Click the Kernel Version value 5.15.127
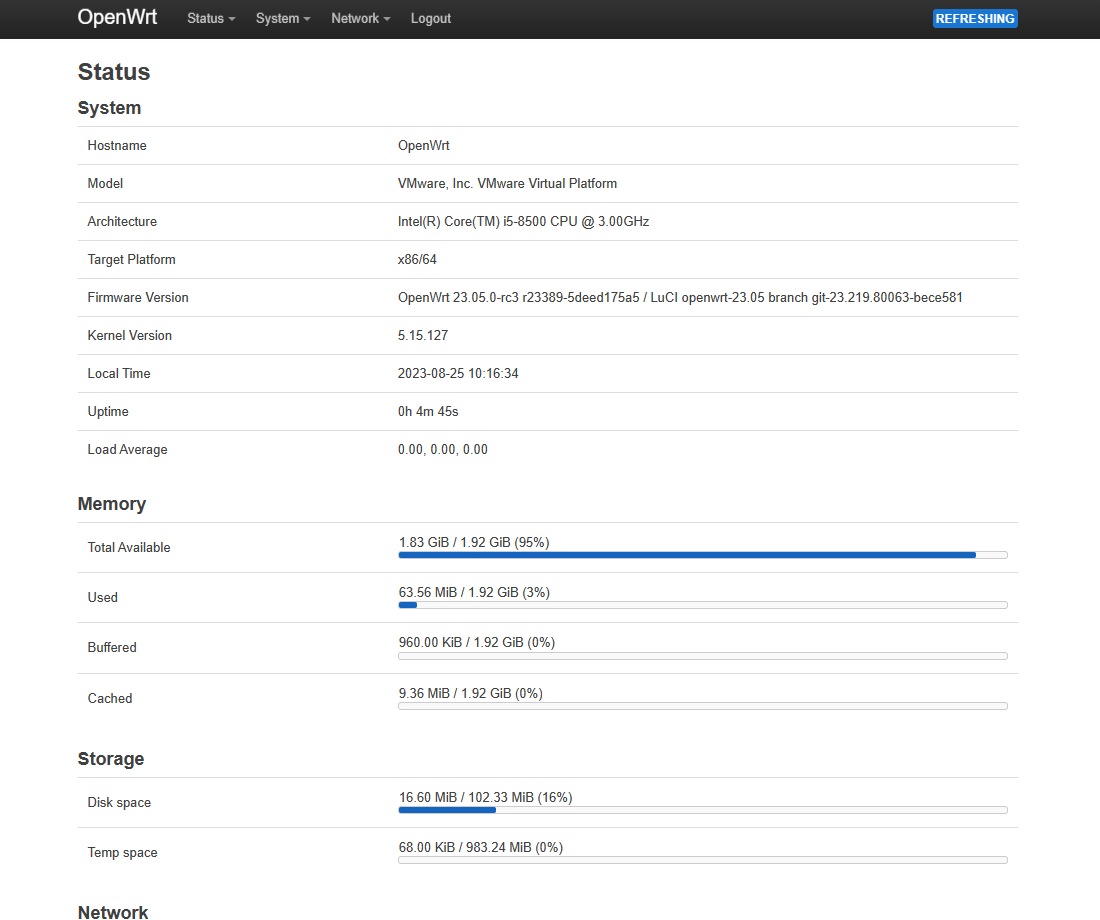 tap(422, 335)
